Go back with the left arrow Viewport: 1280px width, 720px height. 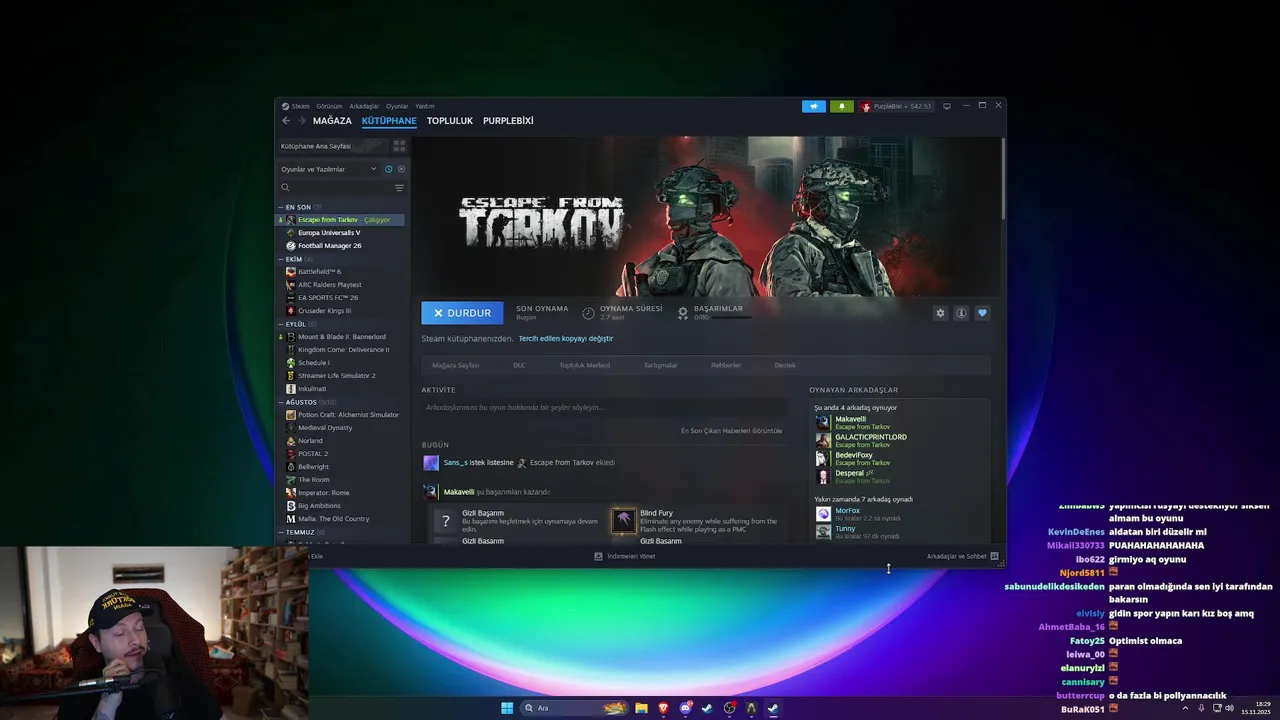tap(286, 121)
